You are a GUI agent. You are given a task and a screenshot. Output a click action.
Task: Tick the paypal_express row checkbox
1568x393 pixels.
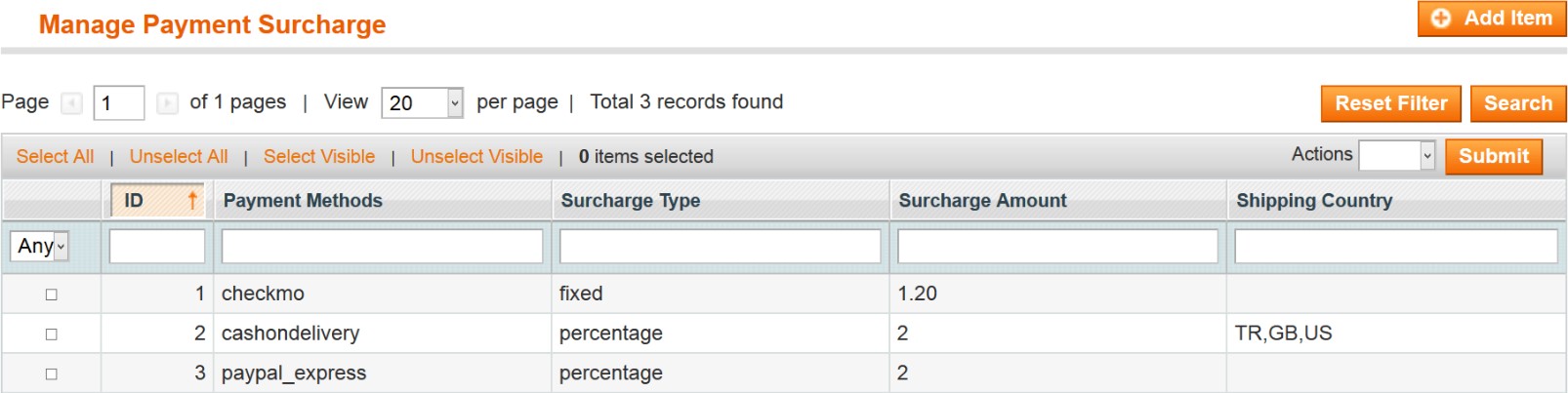[52, 373]
